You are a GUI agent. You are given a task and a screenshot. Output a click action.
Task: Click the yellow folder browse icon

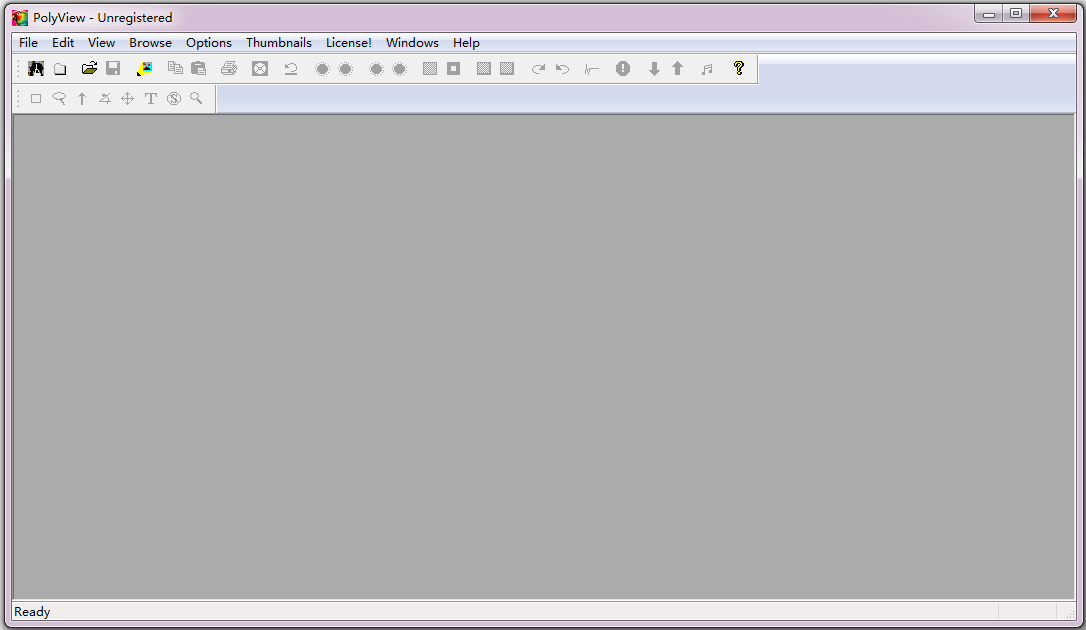point(60,69)
